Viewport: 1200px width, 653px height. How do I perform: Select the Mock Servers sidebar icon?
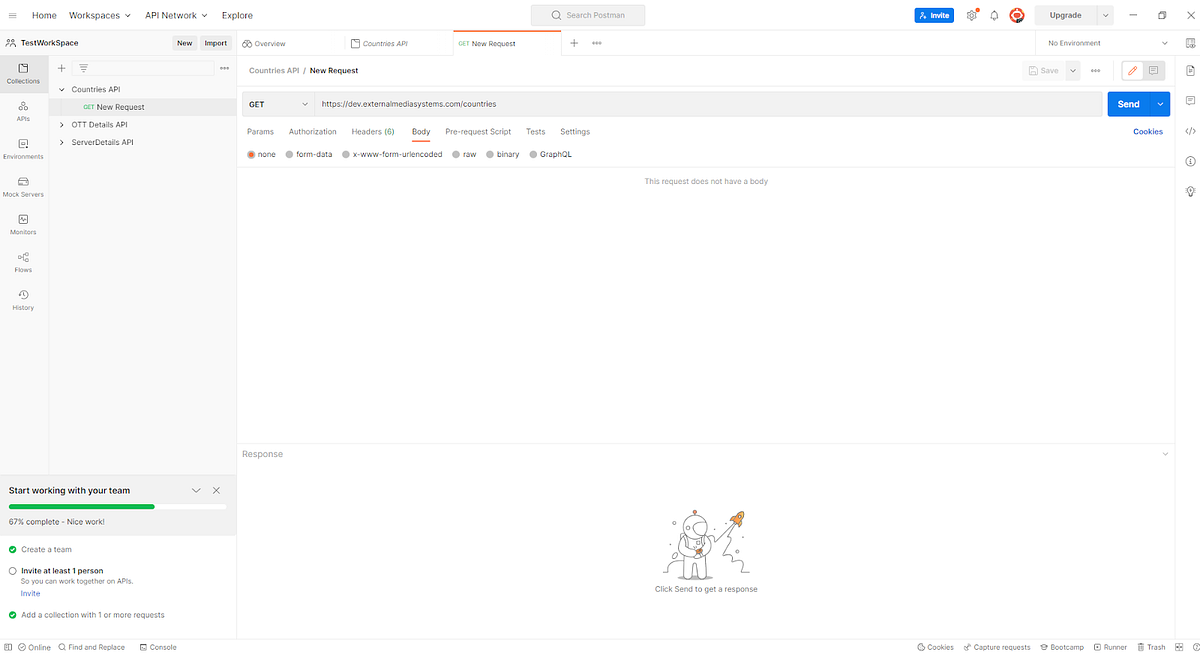[22, 186]
